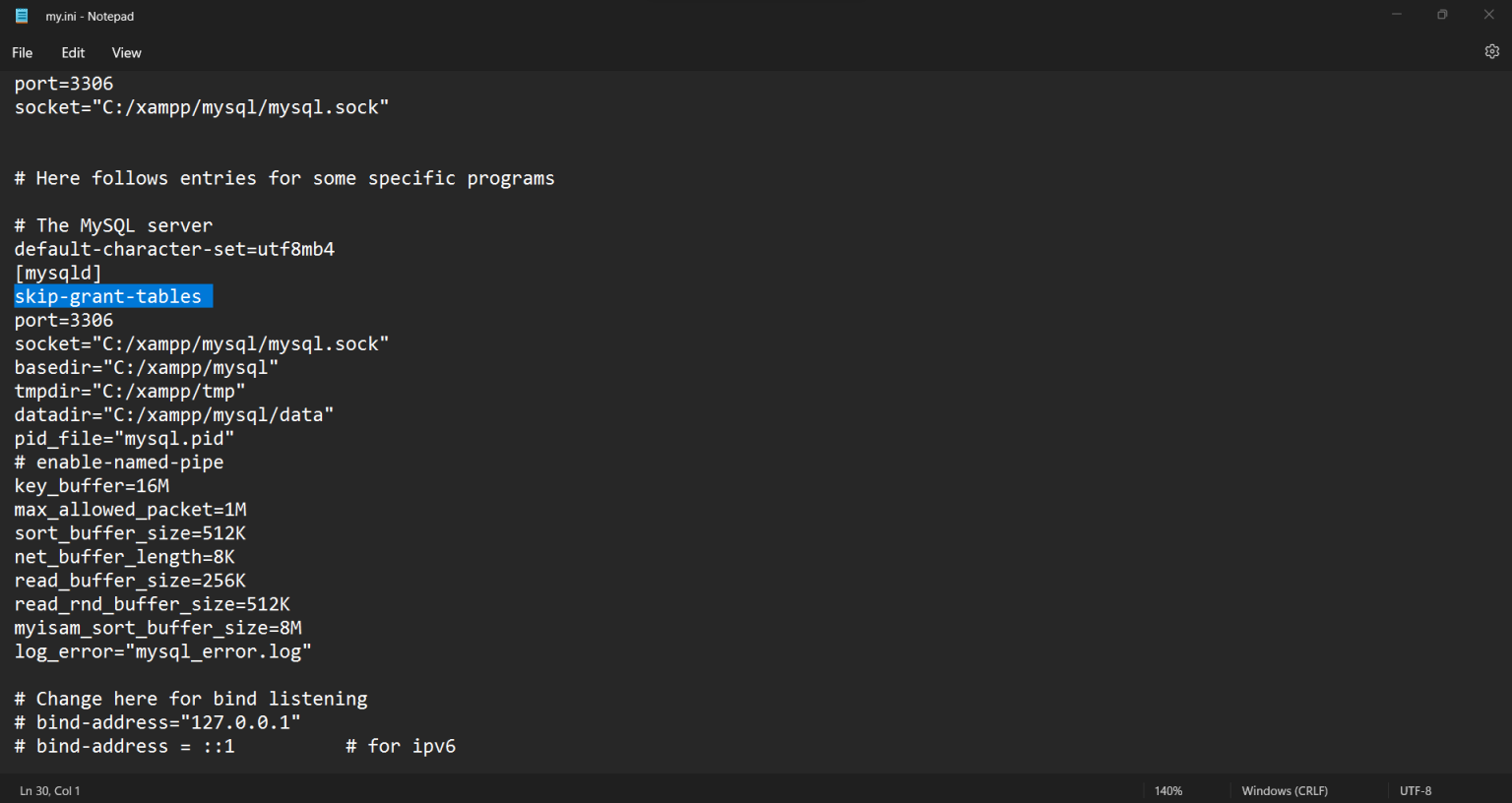
Task: Click the Windows (CRLF) line-ending indicator
Action: coord(1285,790)
